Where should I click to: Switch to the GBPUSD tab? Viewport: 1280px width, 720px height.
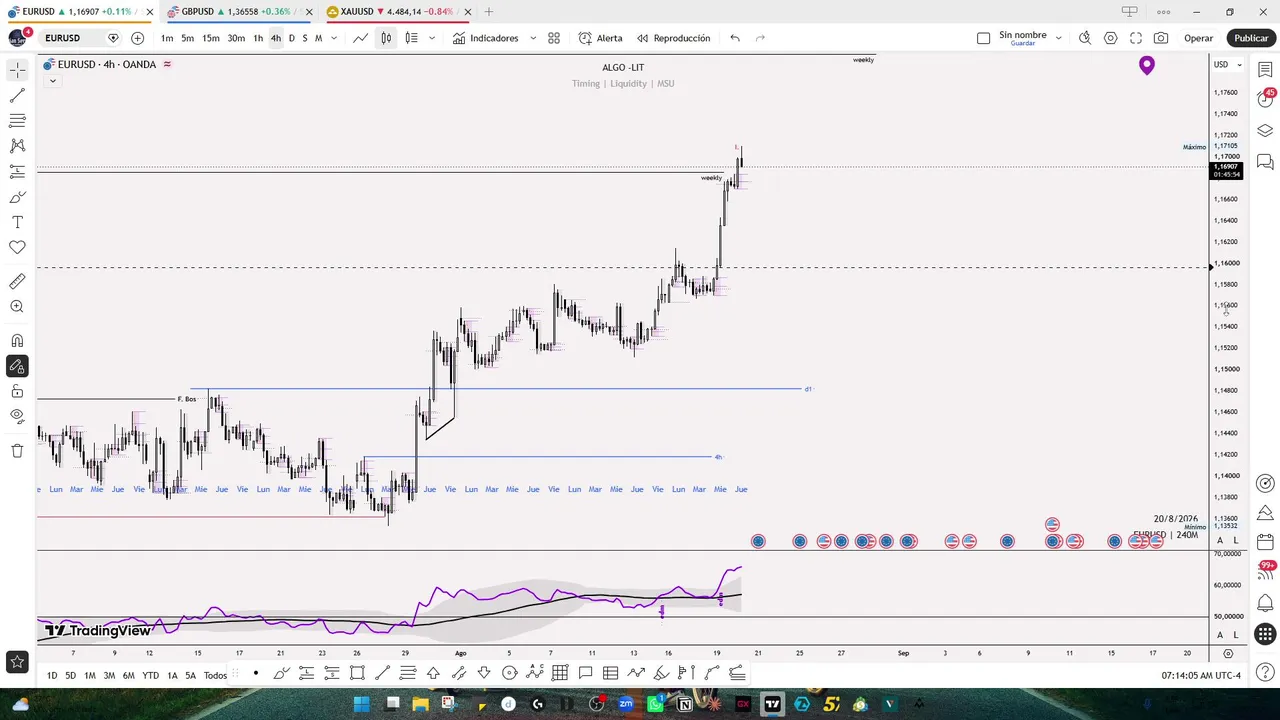coord(238,12)
